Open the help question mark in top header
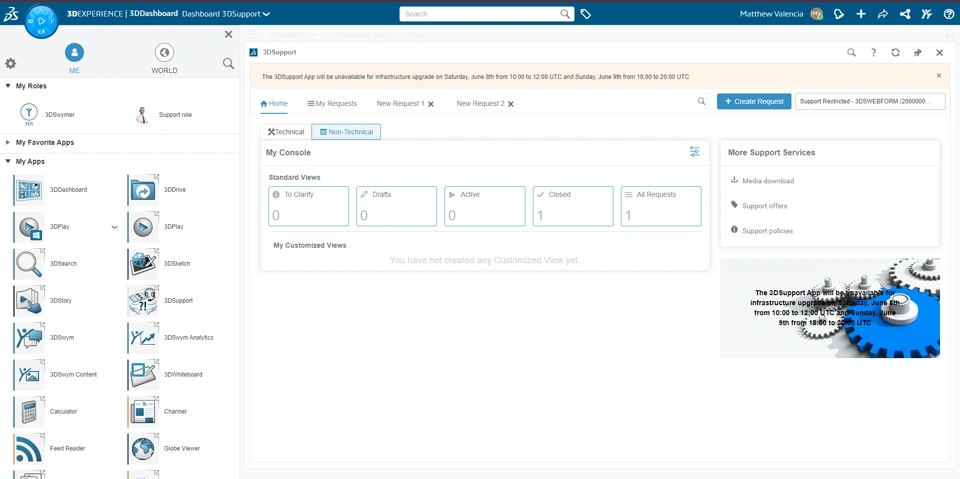The height and width of the screenshot is (479, 960). point(948,14)
